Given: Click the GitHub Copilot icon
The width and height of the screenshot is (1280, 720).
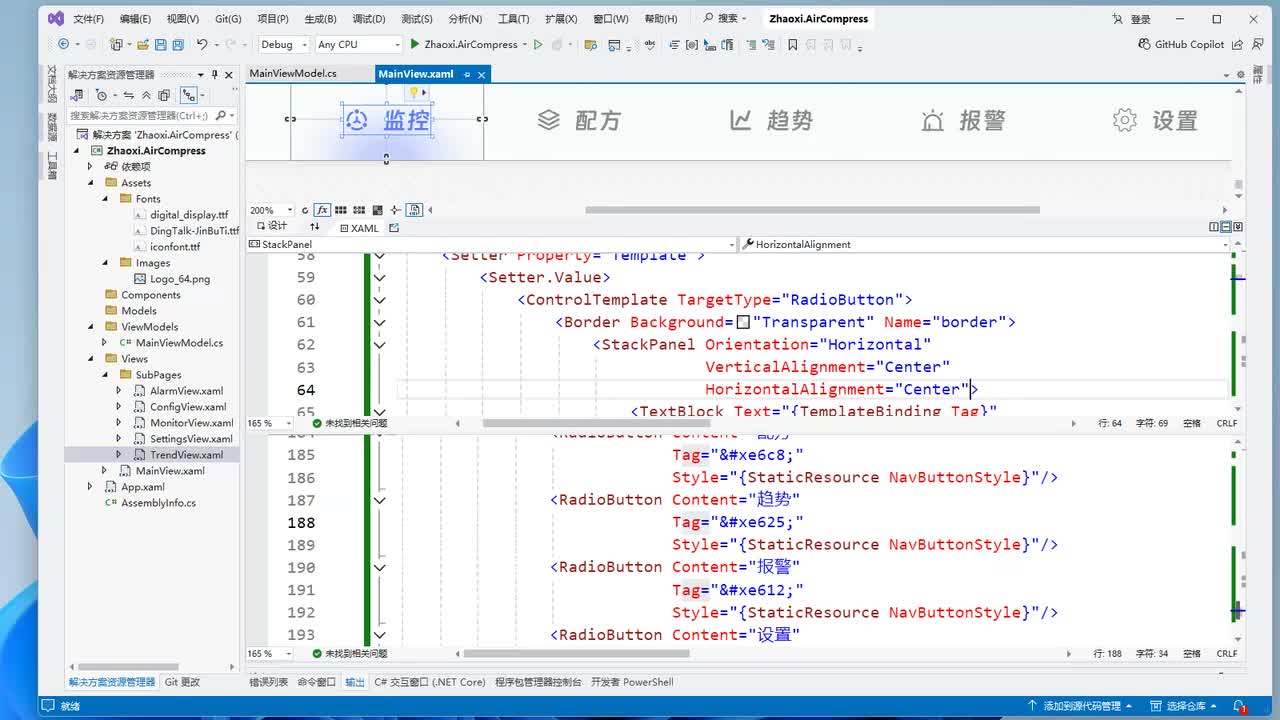Looking at the screenshot, I should point(1145,44).
